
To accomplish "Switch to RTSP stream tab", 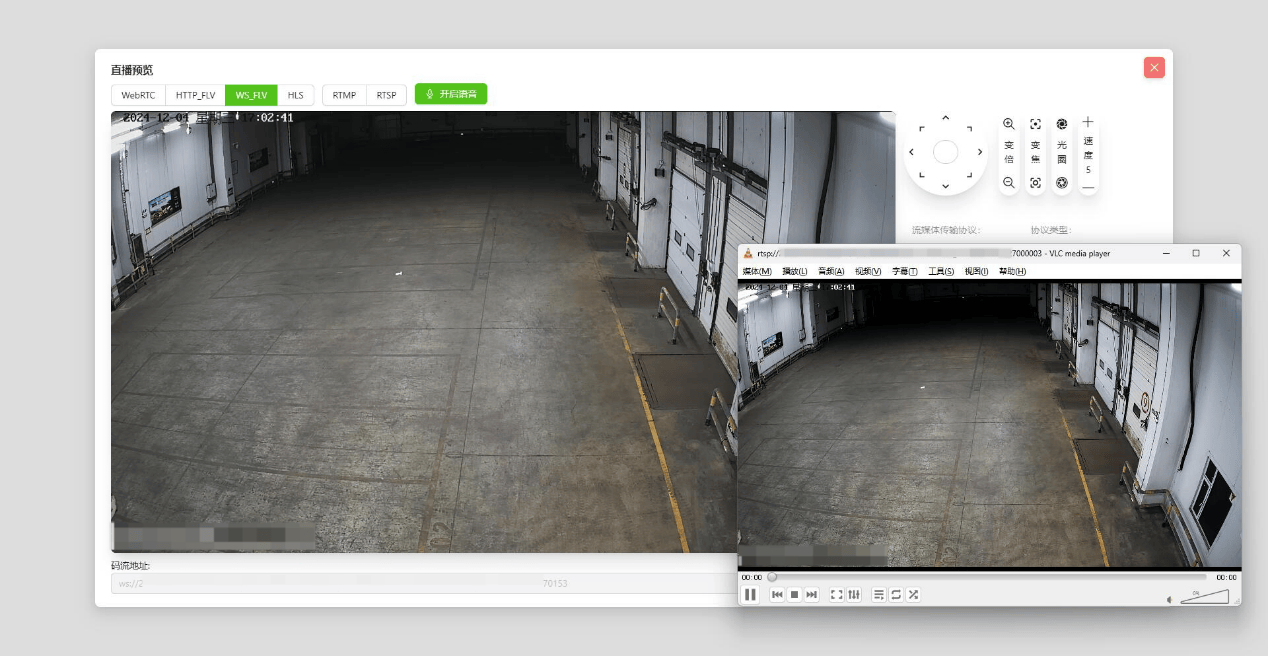I will [386, 95].
